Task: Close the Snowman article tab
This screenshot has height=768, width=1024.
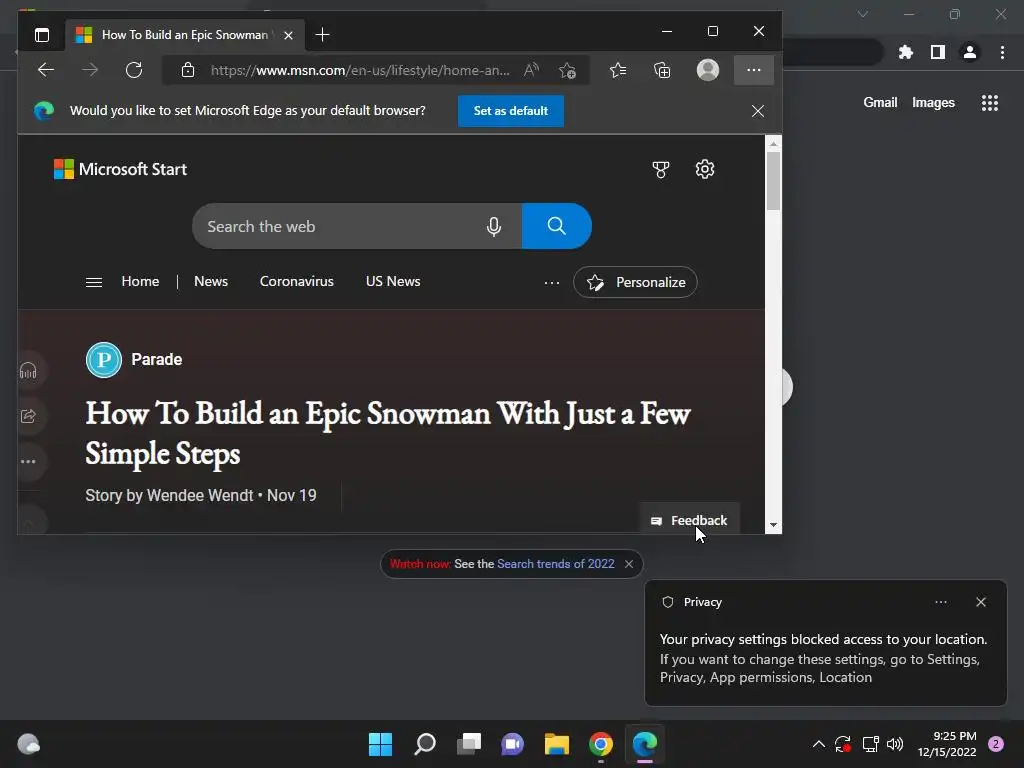Action: [289, 35]
